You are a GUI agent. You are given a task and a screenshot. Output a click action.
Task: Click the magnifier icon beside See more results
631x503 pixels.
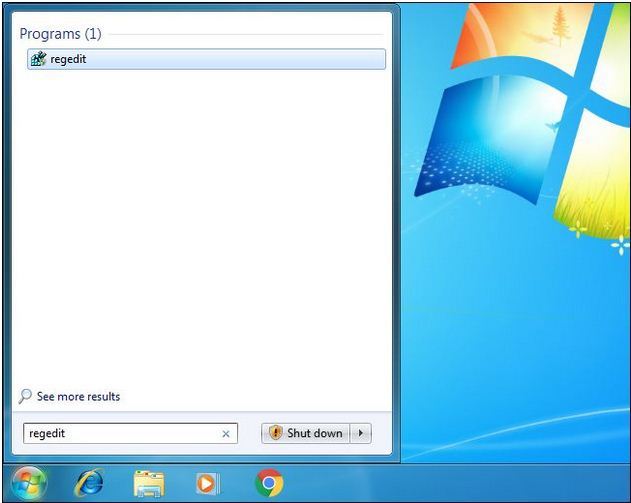coord(25,396)
